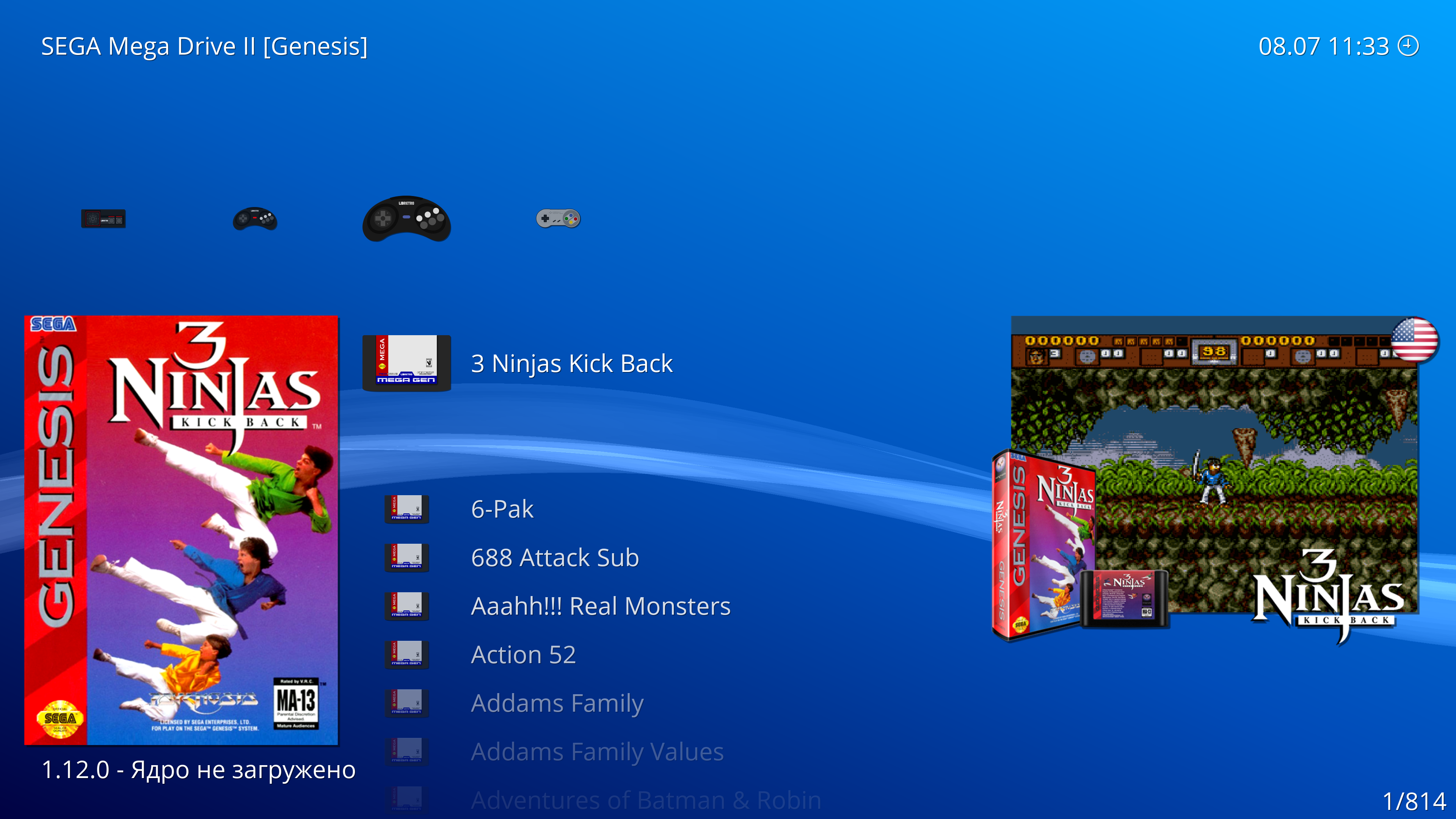Select the Sega Master System controller icon
The image size is (1456, 819).
point(104,219)
